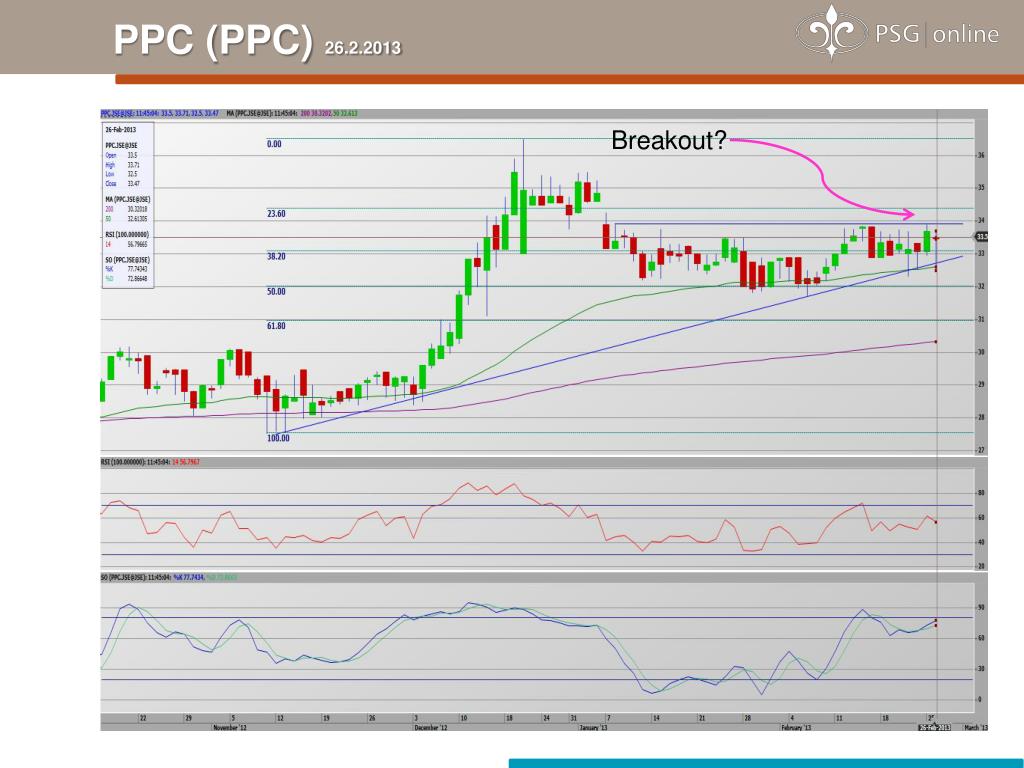Click the "March '13" time axis label
Image resolution: width=1024 pixels, height=768 pixels.
coord(976,727)
